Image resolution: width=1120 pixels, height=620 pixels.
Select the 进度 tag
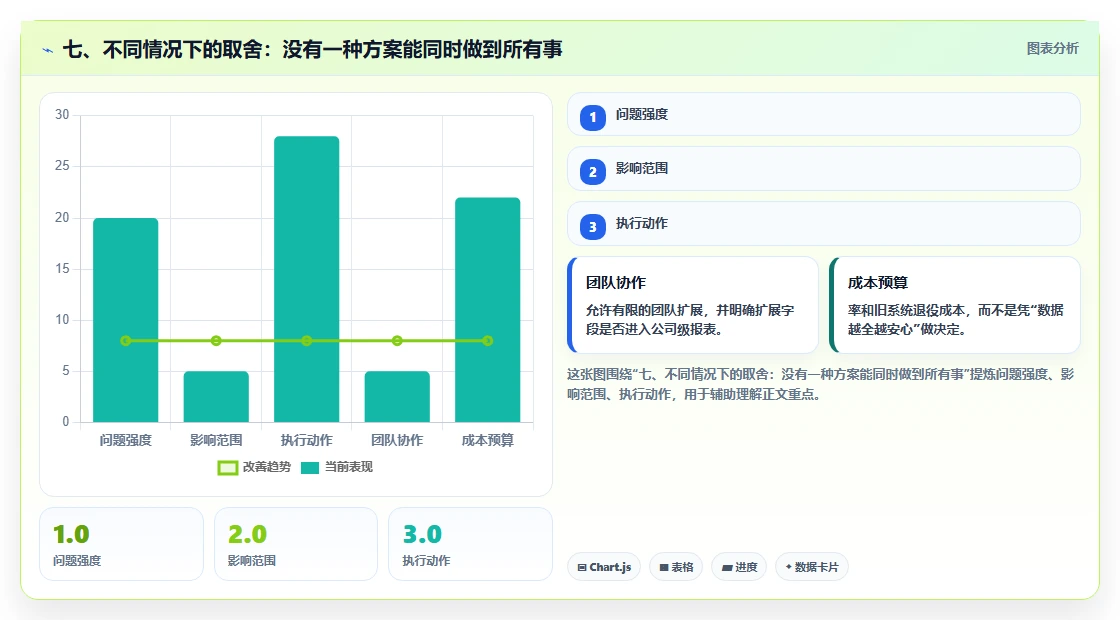pyautogui.click(x=739, y=567)
